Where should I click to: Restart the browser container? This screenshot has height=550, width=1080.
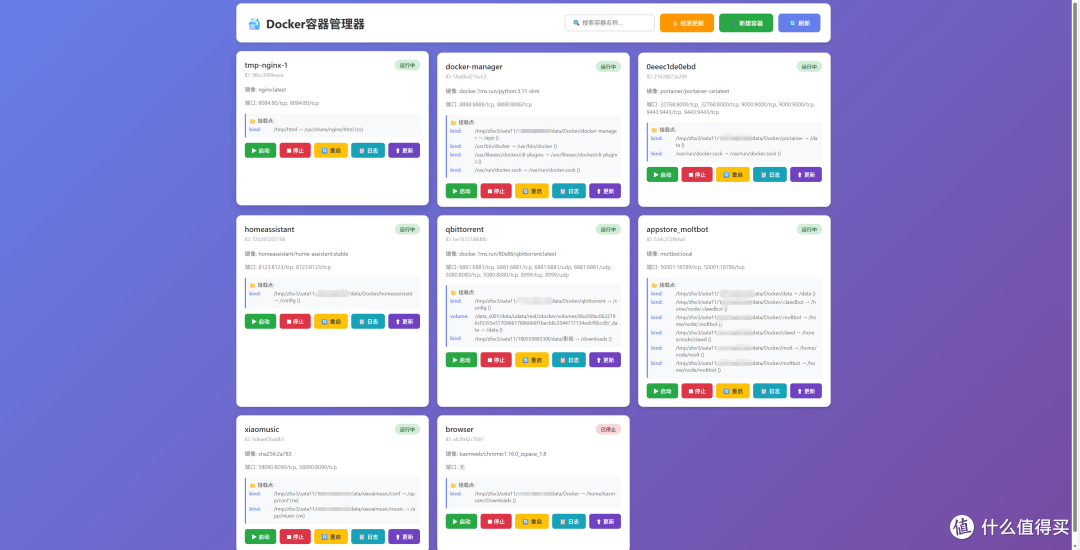coord(532,521)
